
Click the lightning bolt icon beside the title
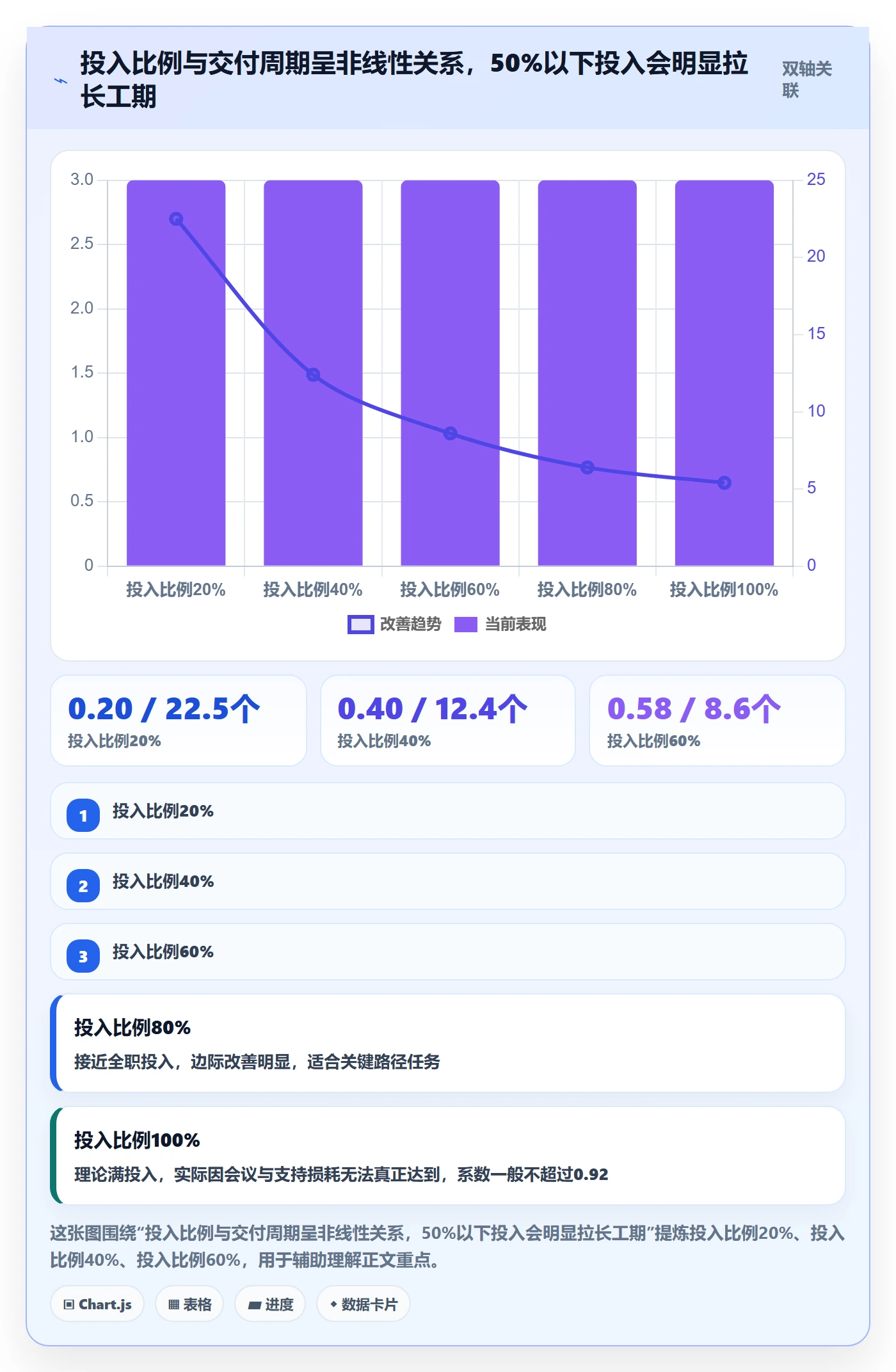(x=61, y=81)
